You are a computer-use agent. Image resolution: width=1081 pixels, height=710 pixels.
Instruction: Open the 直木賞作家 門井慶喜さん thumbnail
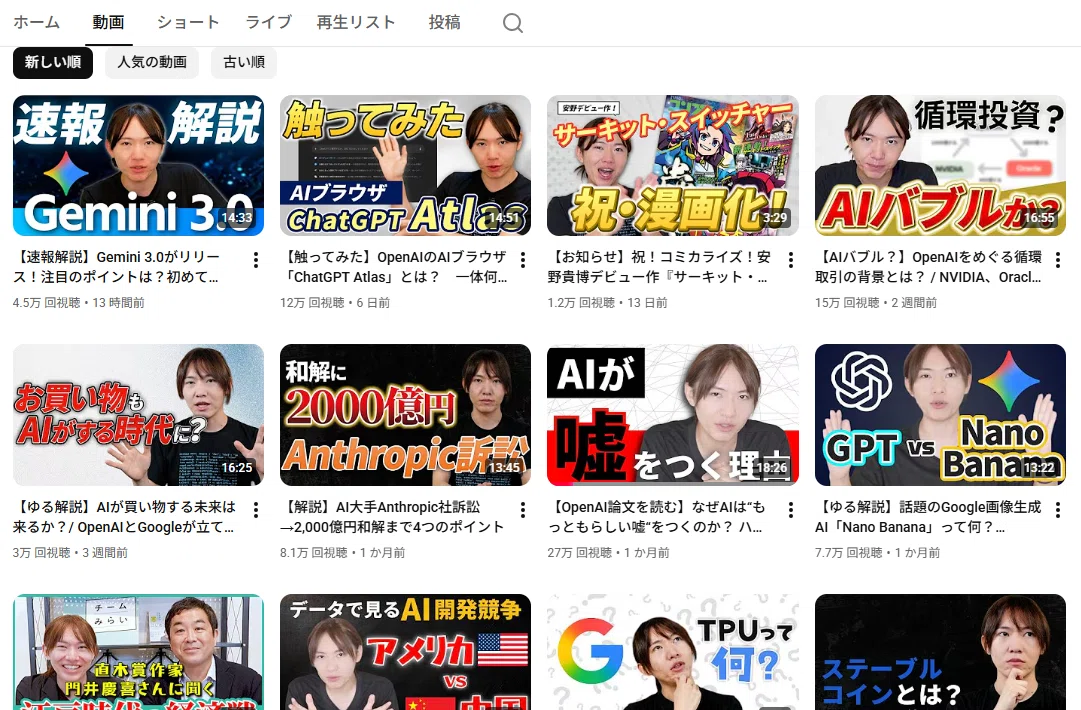(139, 652)
